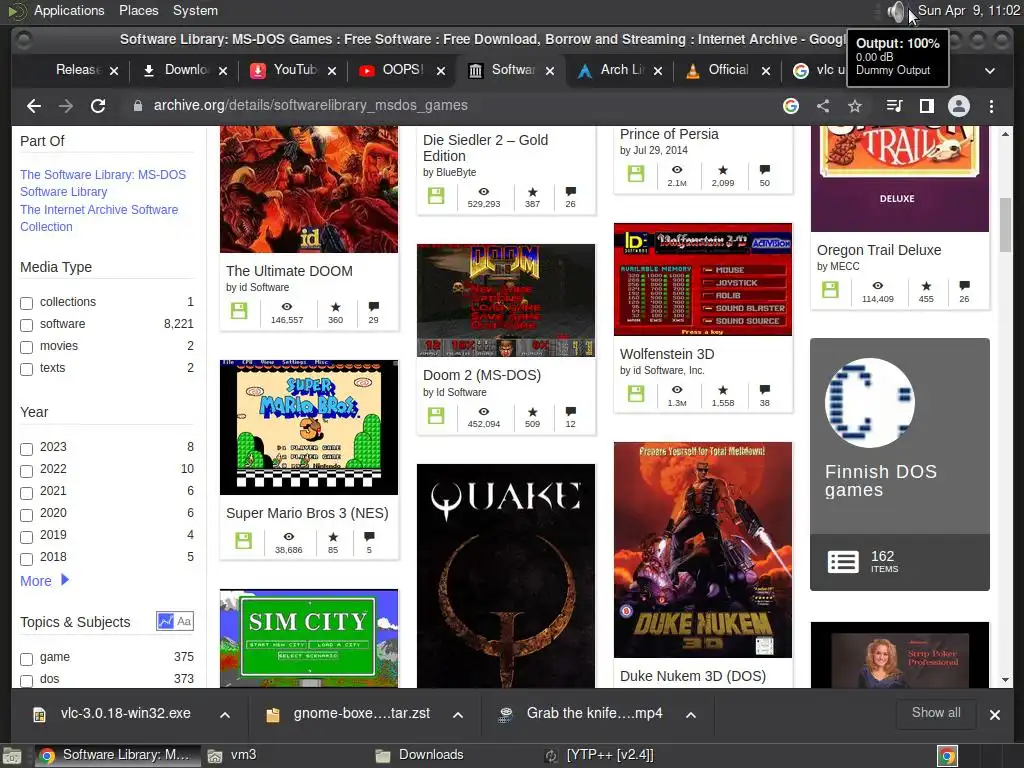Check the software media type box

26,325
